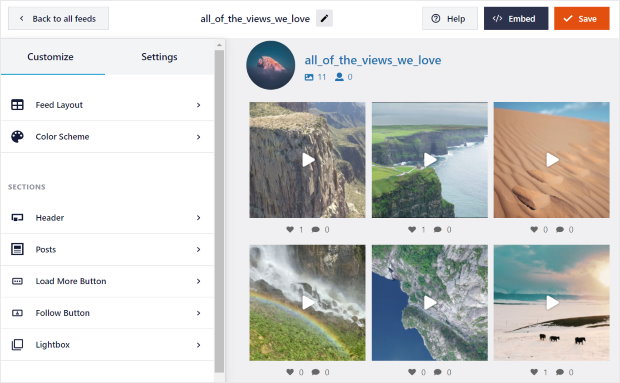The image size is (620, 383).
Task: Click the Header section icon
Action: click(x=17, y=218)
